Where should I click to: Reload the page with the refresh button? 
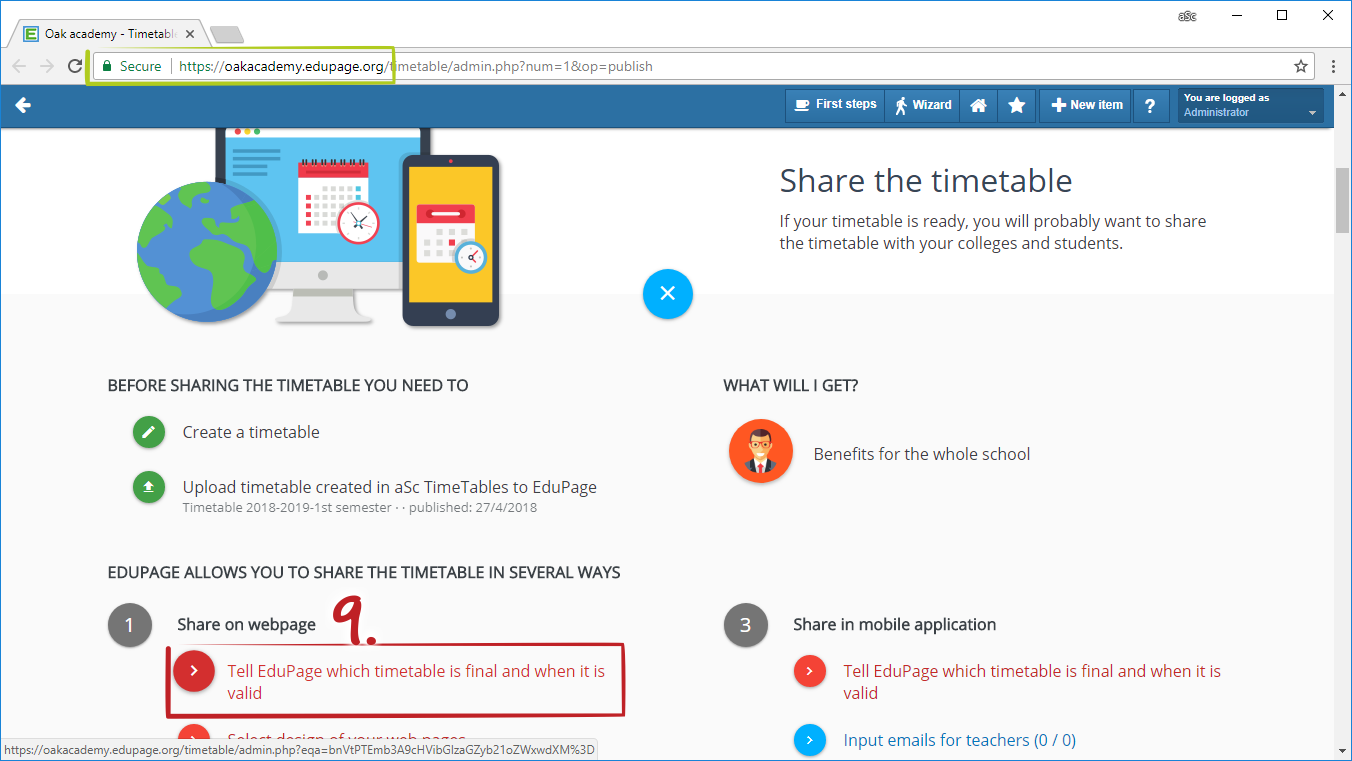(75, 66)
